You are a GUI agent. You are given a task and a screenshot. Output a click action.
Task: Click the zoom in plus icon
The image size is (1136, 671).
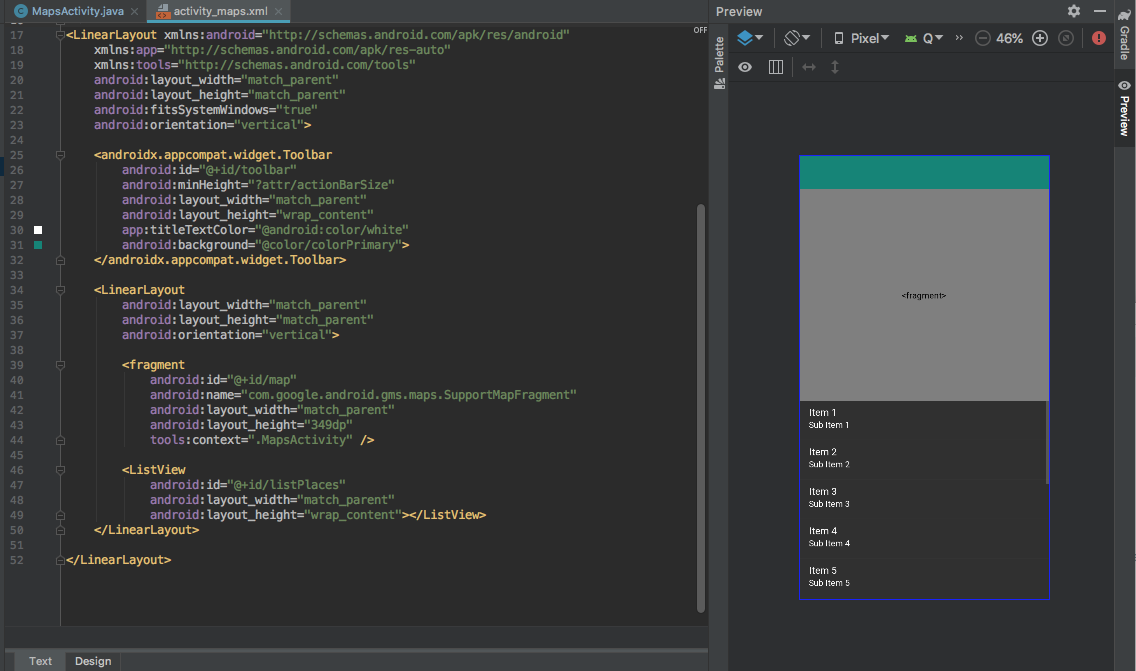(1040, 38)
